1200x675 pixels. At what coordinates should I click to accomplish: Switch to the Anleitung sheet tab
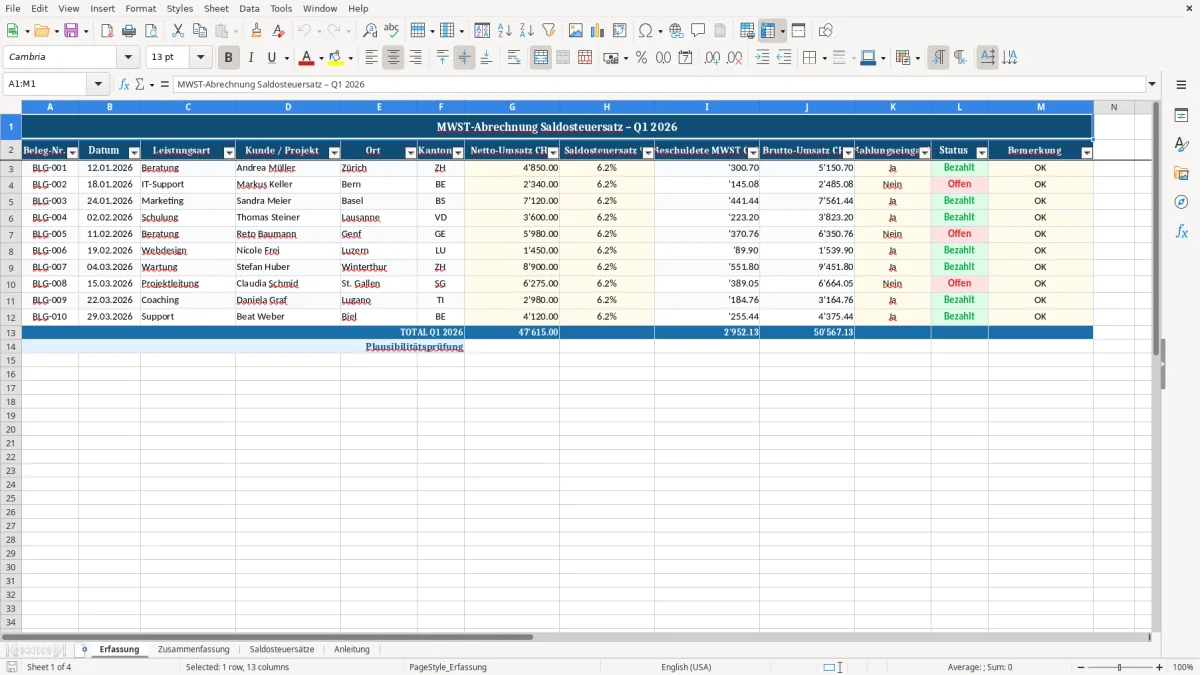pyautogui.click(x=352, y=649)
